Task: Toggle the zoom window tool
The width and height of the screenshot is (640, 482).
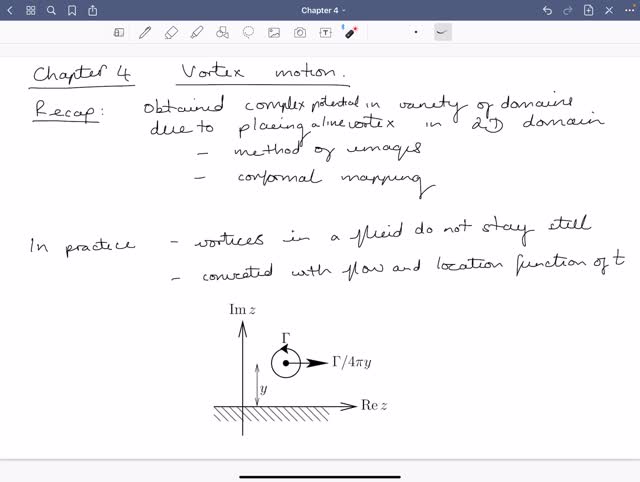Action: 119,32
